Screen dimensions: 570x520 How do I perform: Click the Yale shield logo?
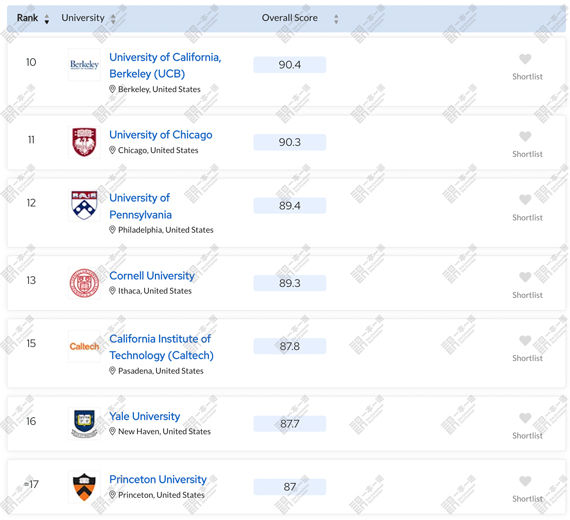click(84, 424)
